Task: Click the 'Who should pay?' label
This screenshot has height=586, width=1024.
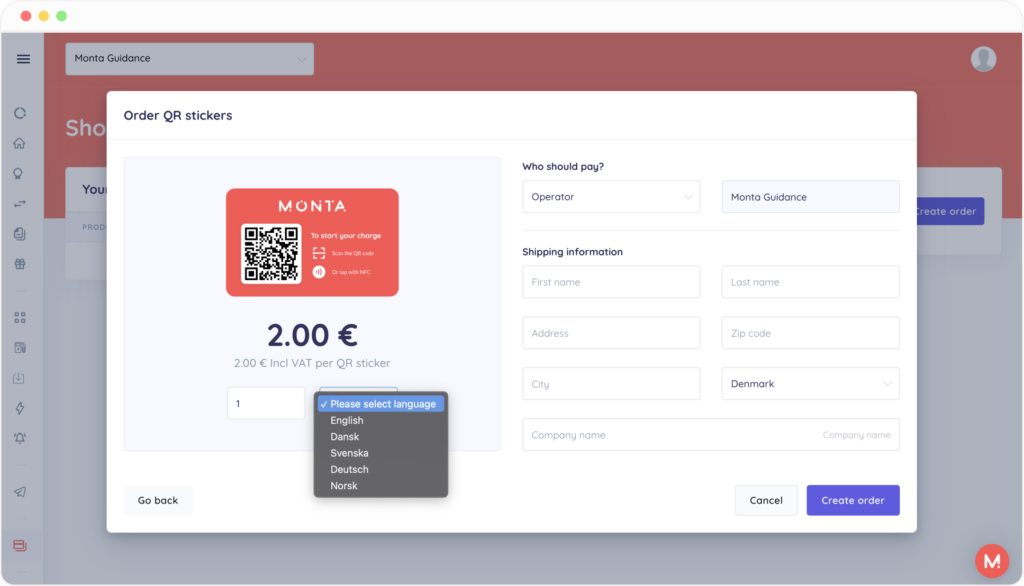Action: (x=563, y=167)
